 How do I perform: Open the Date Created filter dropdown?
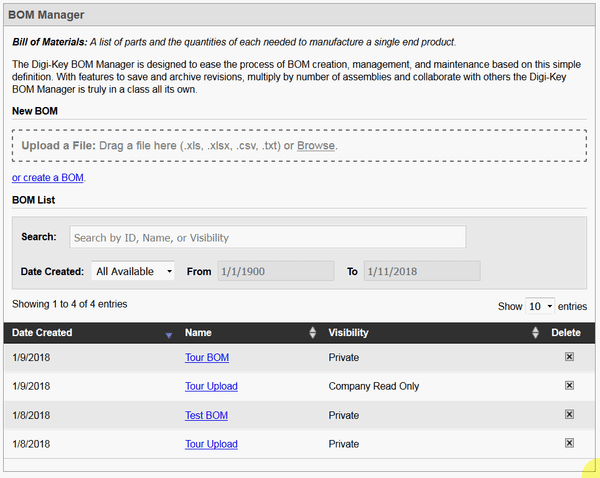(x=133, y=271)
